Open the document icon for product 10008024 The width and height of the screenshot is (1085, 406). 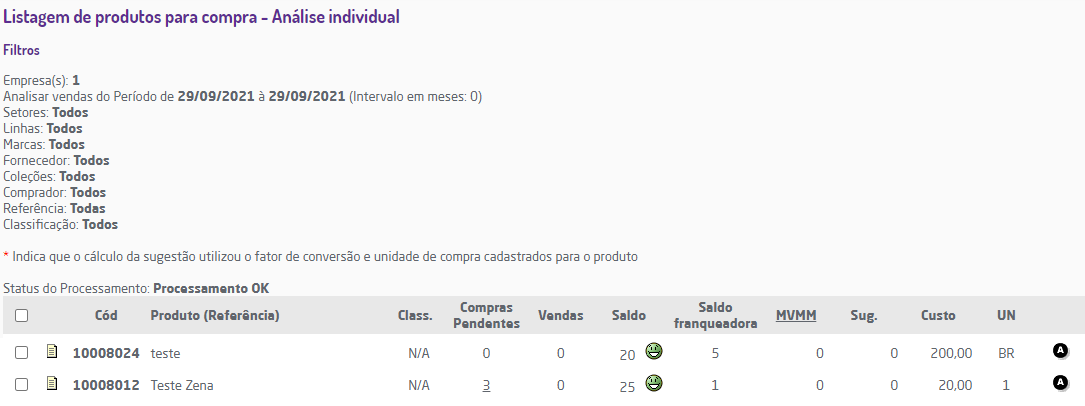(52, 352)
